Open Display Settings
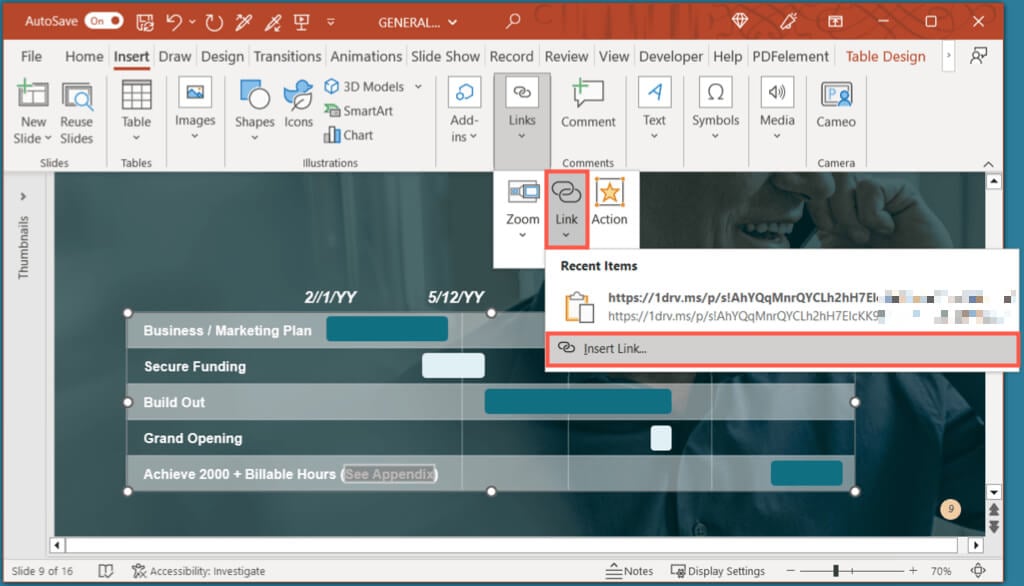 click(x=717, y=571)
